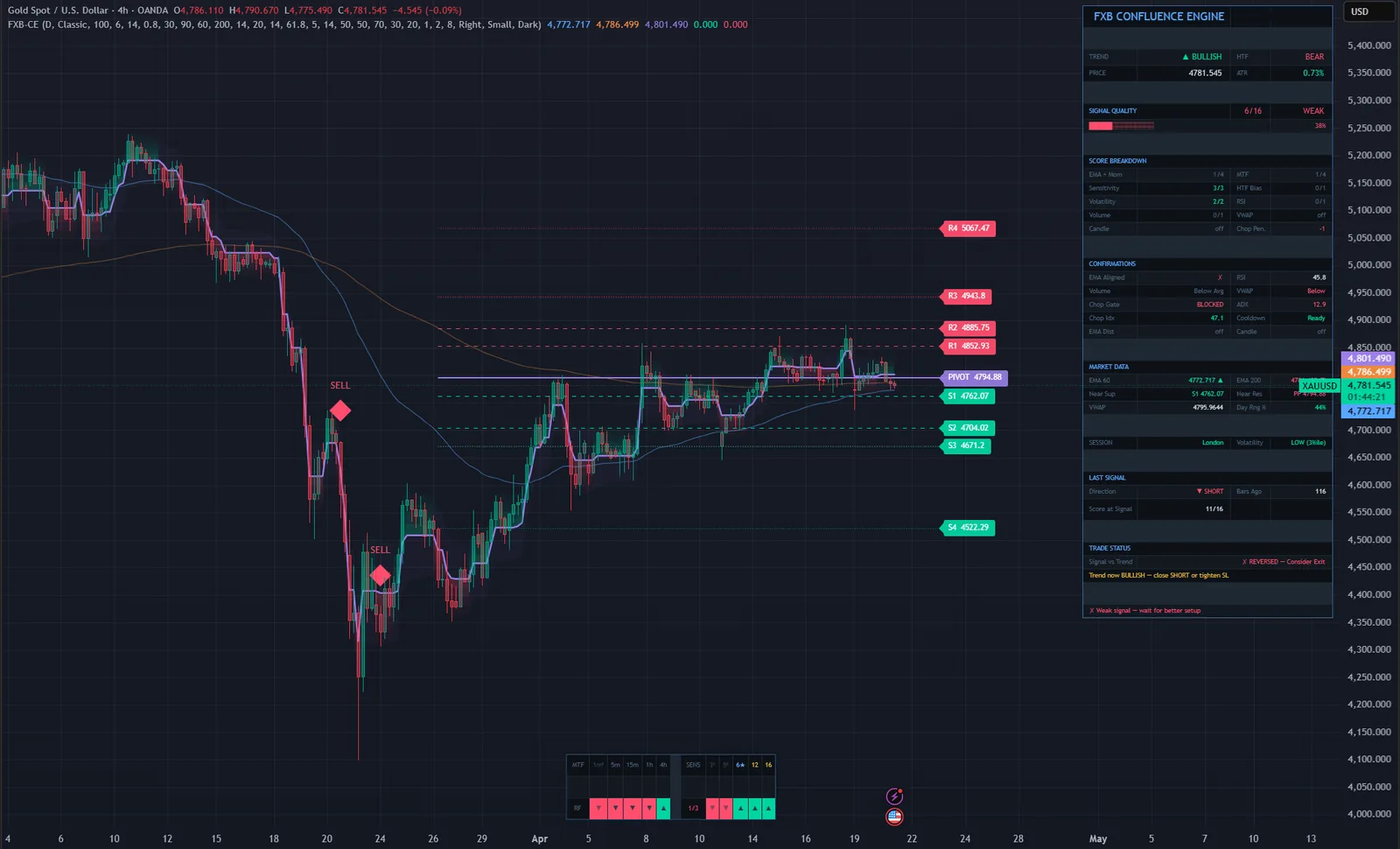Click the Gold Spot / U.S. Dollar title
This screenshot has height=849, width=1400.
(58, 11)
